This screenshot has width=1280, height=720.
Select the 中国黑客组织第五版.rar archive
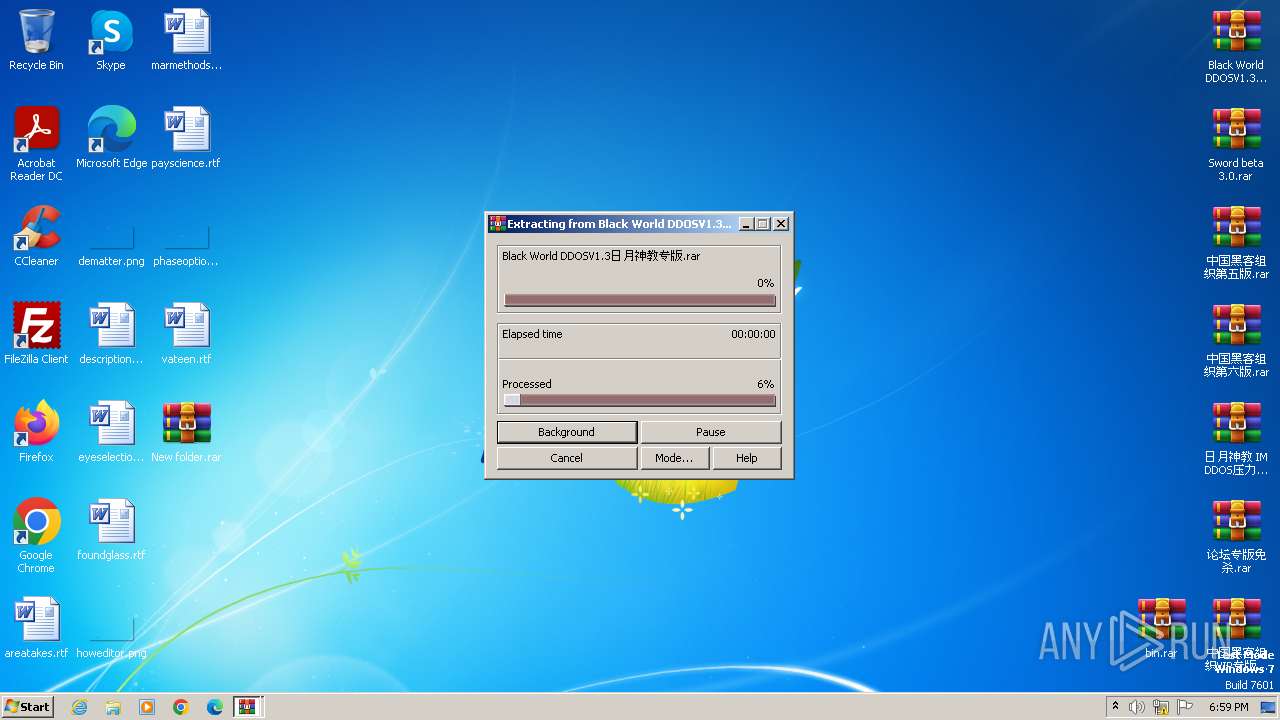1236,242
